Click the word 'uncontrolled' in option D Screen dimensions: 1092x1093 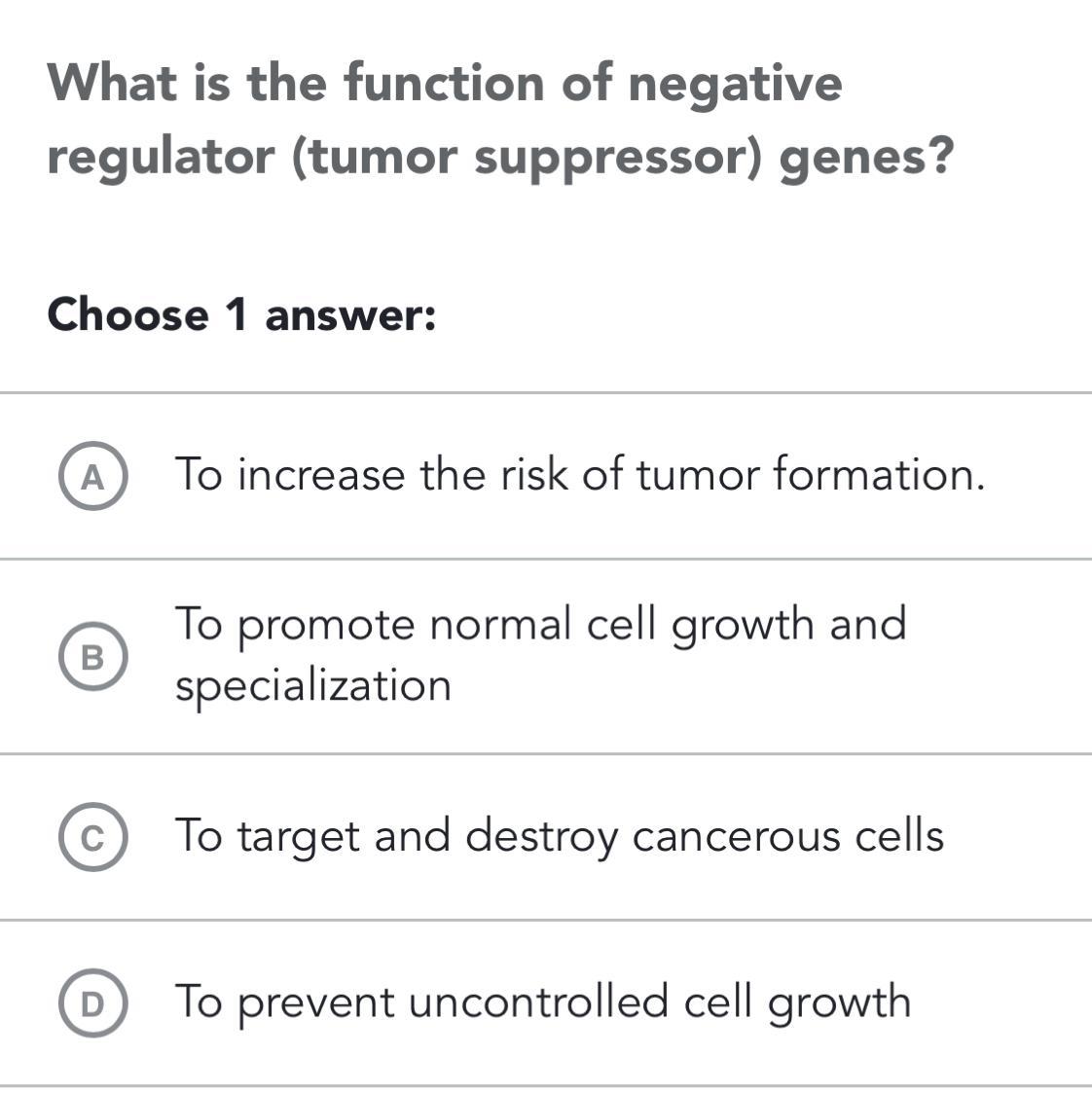coord(538,1002)
